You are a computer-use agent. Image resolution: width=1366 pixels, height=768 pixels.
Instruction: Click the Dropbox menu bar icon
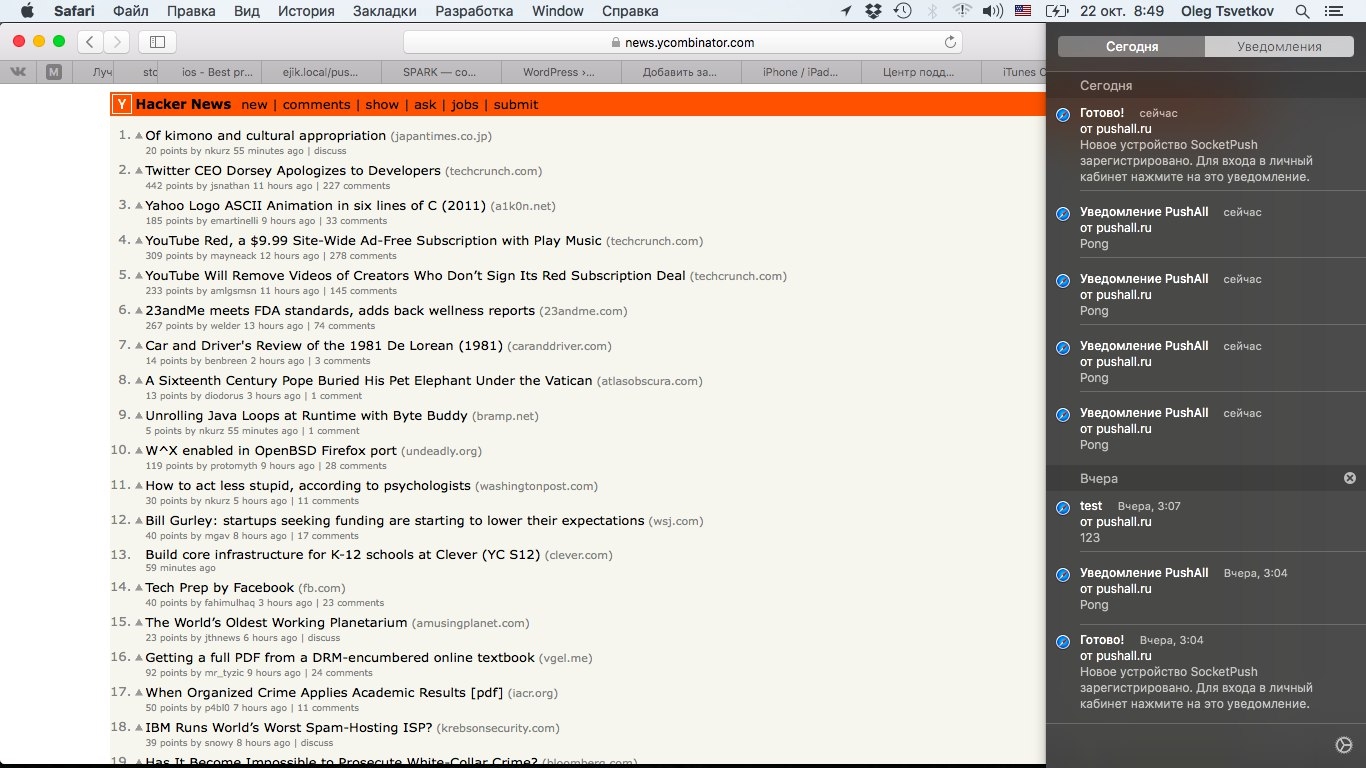tap(874, 11)
